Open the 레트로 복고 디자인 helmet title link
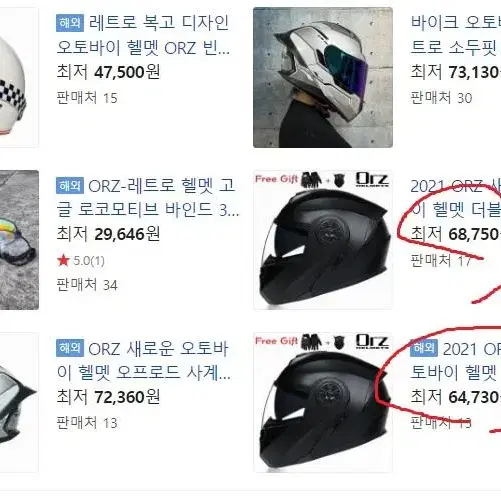 coord(143,35)
